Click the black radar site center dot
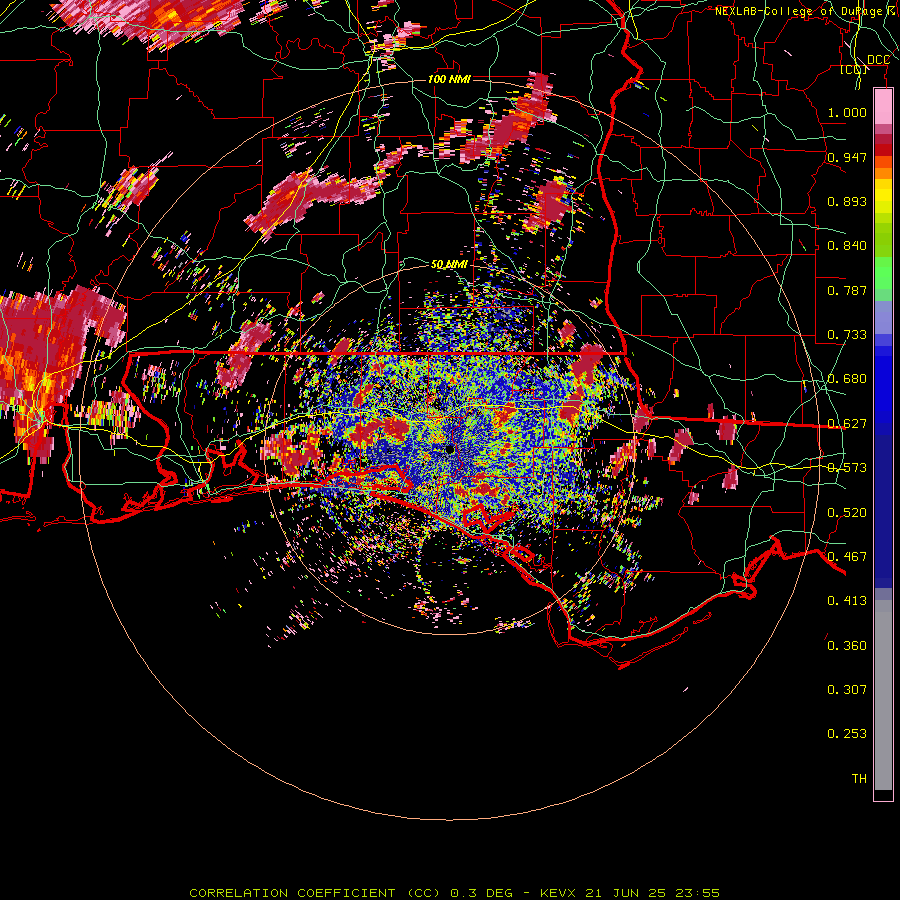900x900 pixels. (x=450, y=449)
